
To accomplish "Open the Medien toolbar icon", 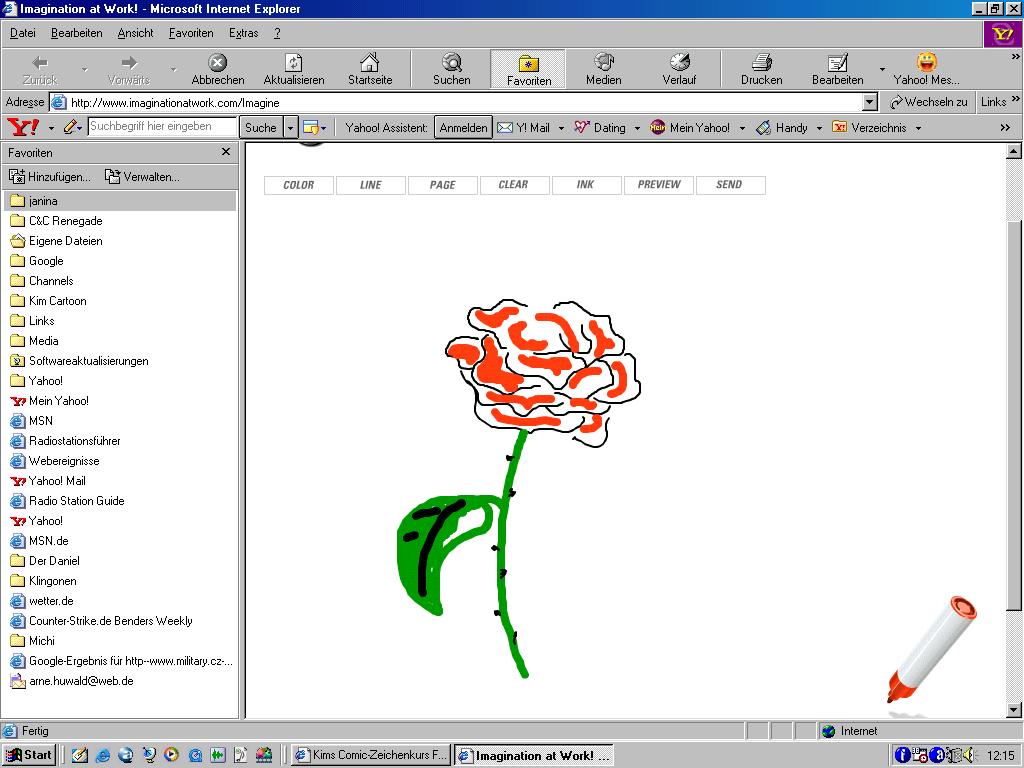I will pyautogui.click(x=603, y=63).
